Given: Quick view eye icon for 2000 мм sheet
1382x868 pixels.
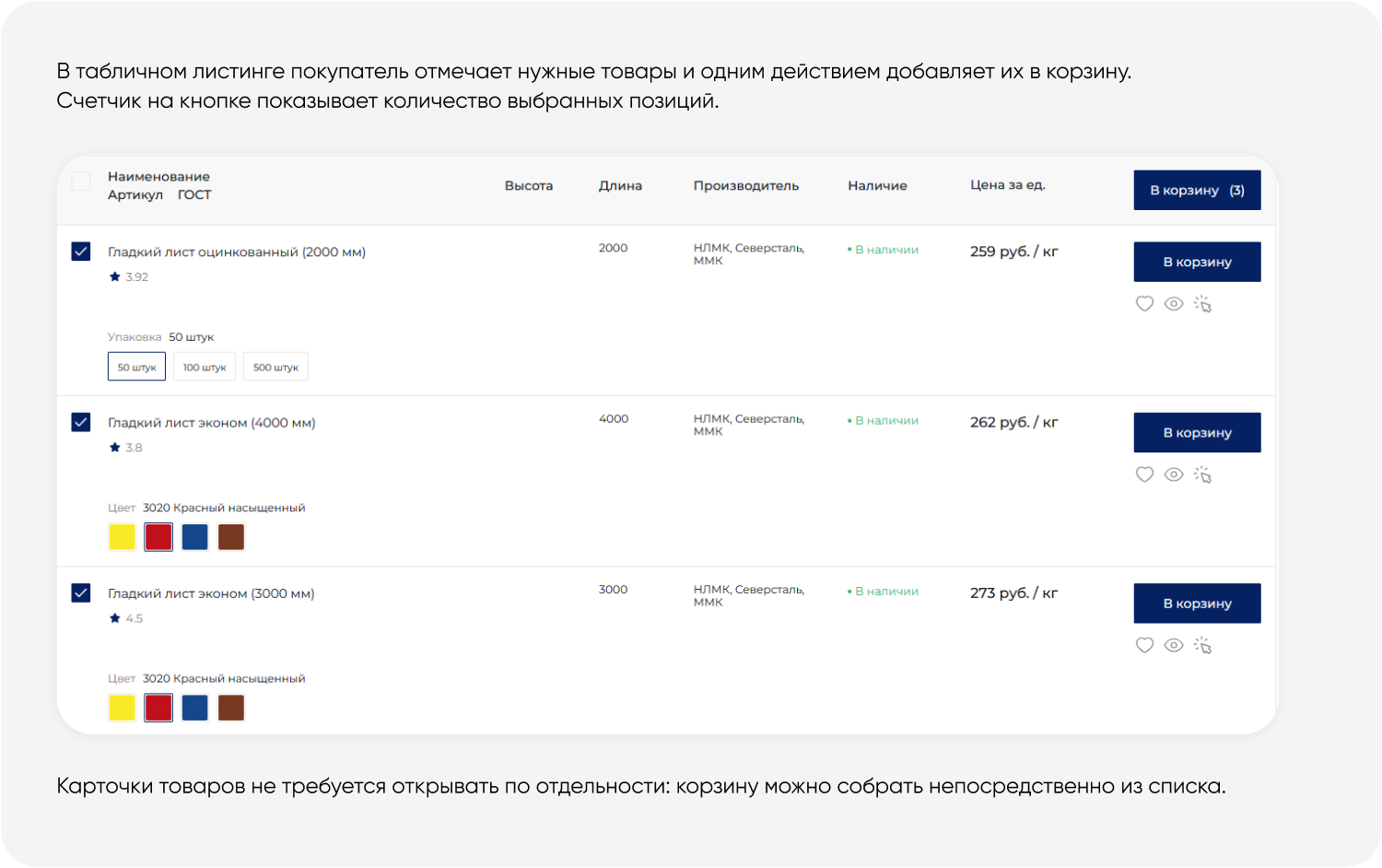Looking at the screenshot, I should [x=1174, y=304].
